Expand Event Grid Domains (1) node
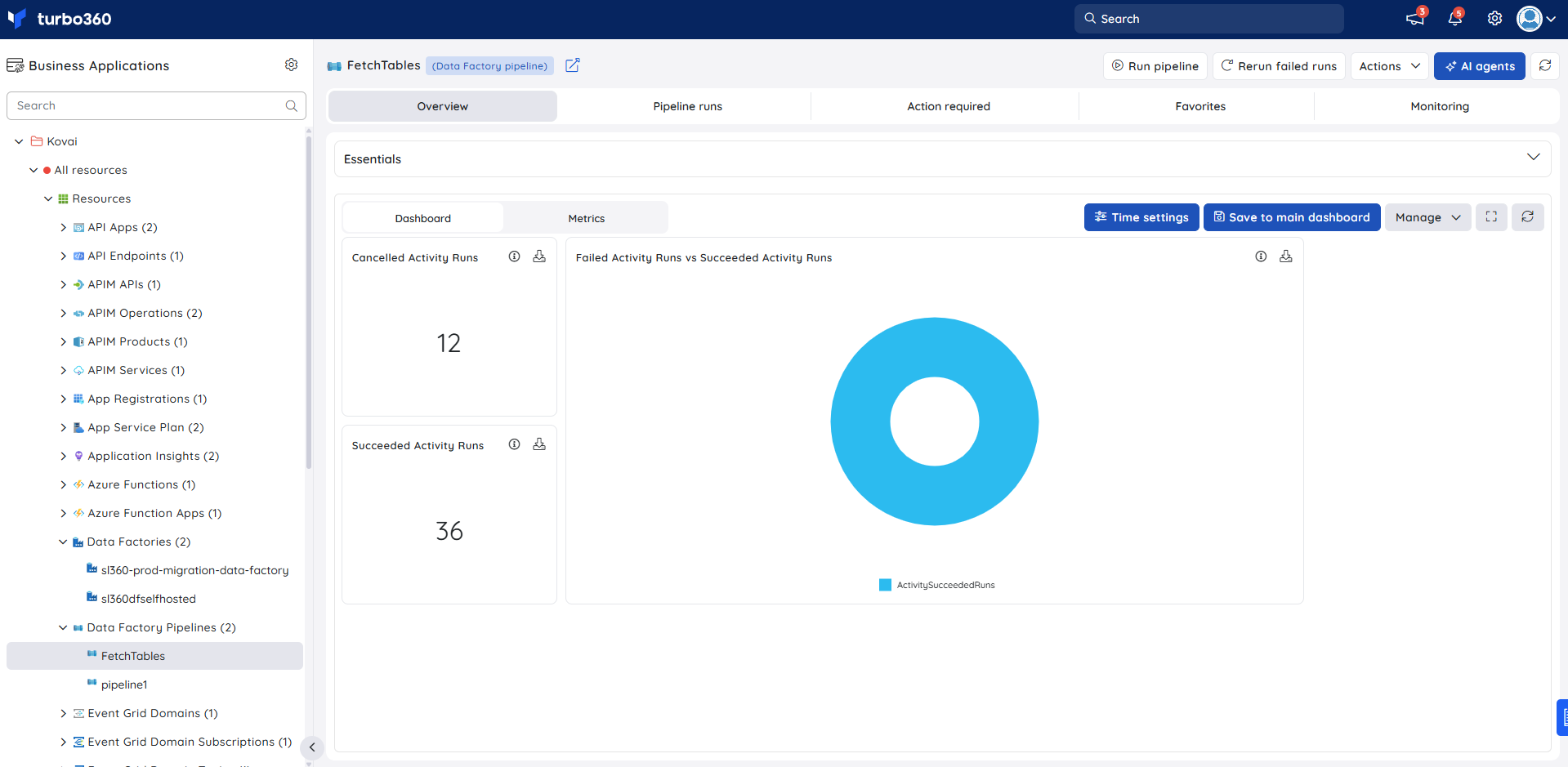This screenshot has height=767, width=1568. [x=64, y=713]
